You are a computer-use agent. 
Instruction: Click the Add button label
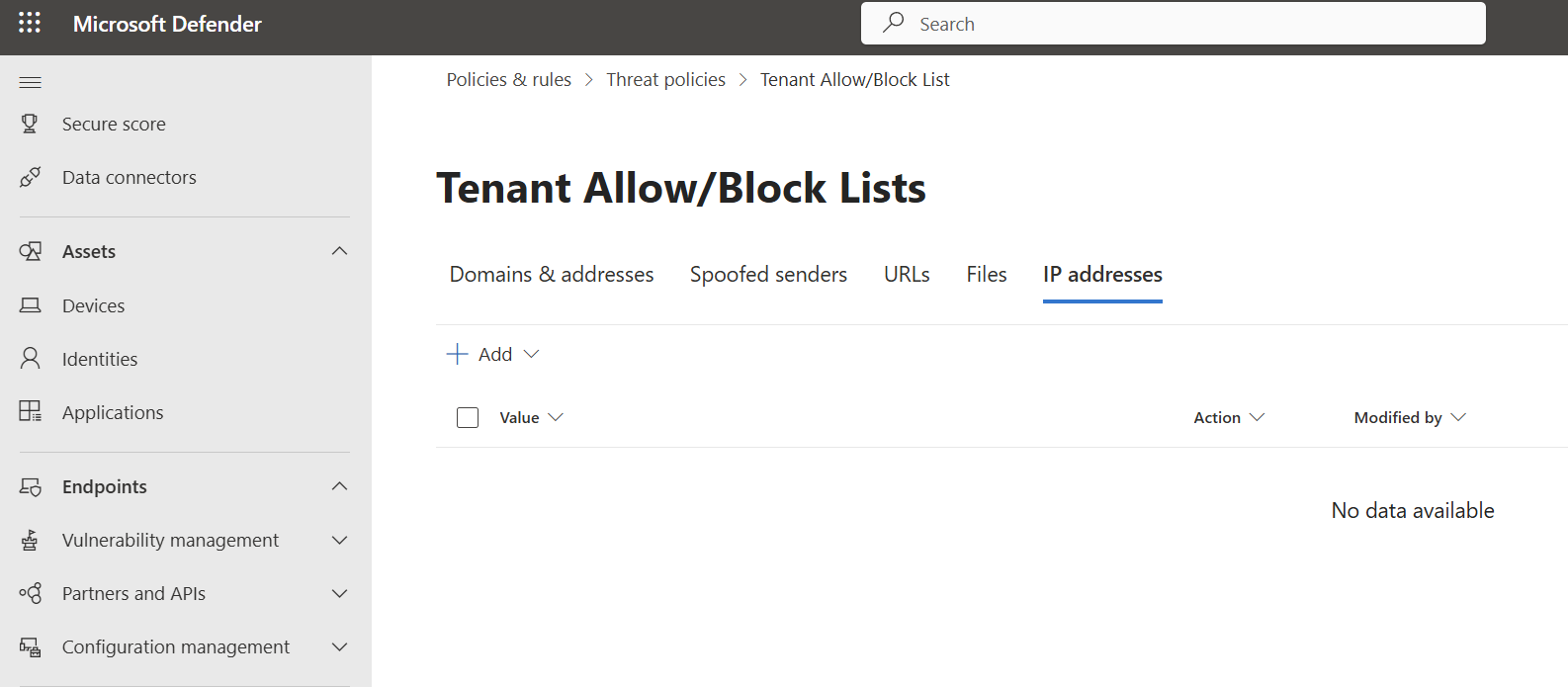[x=495, y=354]
